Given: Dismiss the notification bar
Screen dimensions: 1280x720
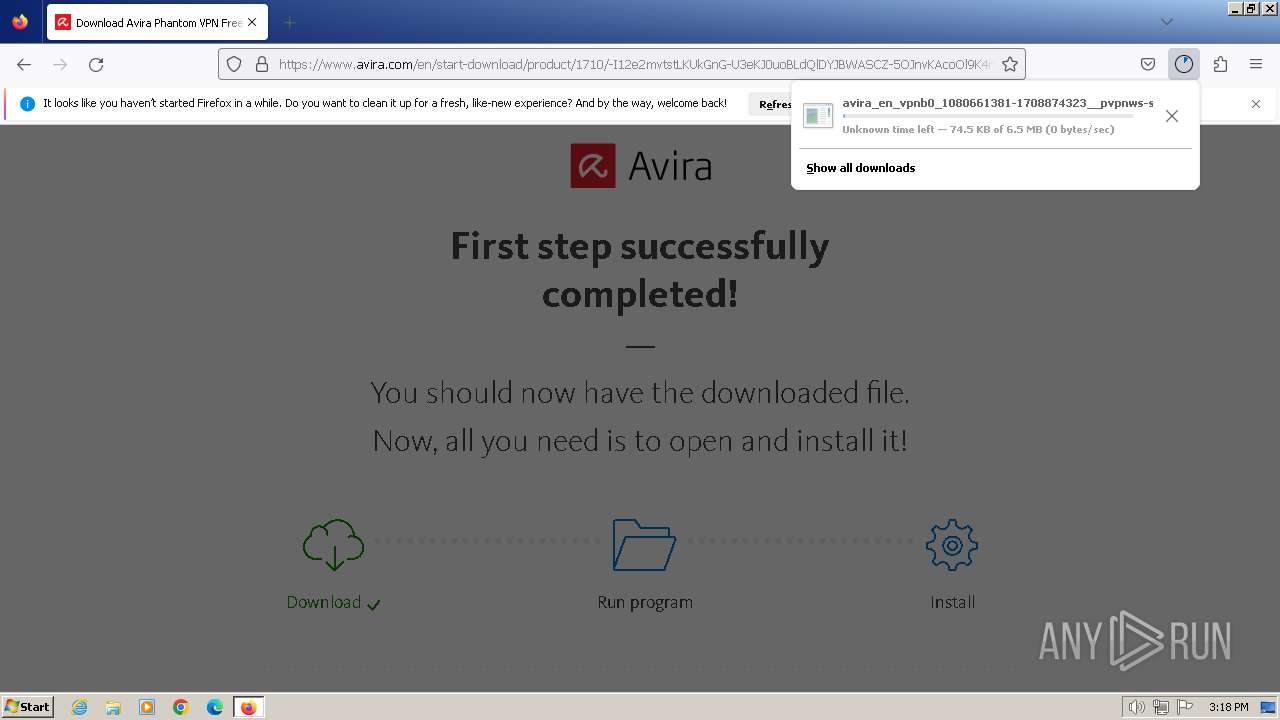Looking at the screenshot, I should click(1256, 104).
